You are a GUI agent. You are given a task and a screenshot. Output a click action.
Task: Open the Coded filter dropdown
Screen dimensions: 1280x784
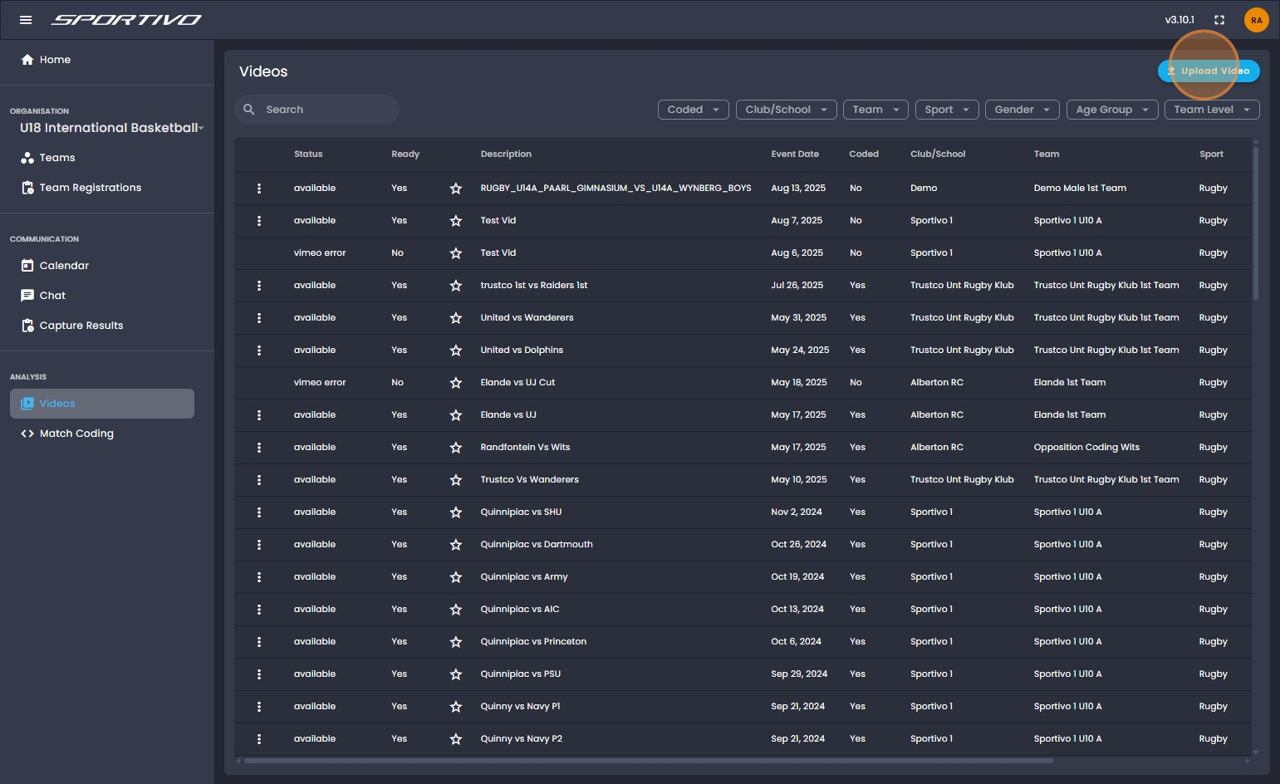point(693,110)
